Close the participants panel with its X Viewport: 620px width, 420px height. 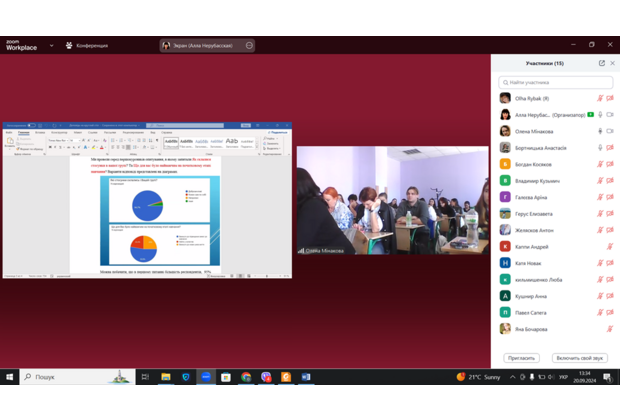click(612, 63)
